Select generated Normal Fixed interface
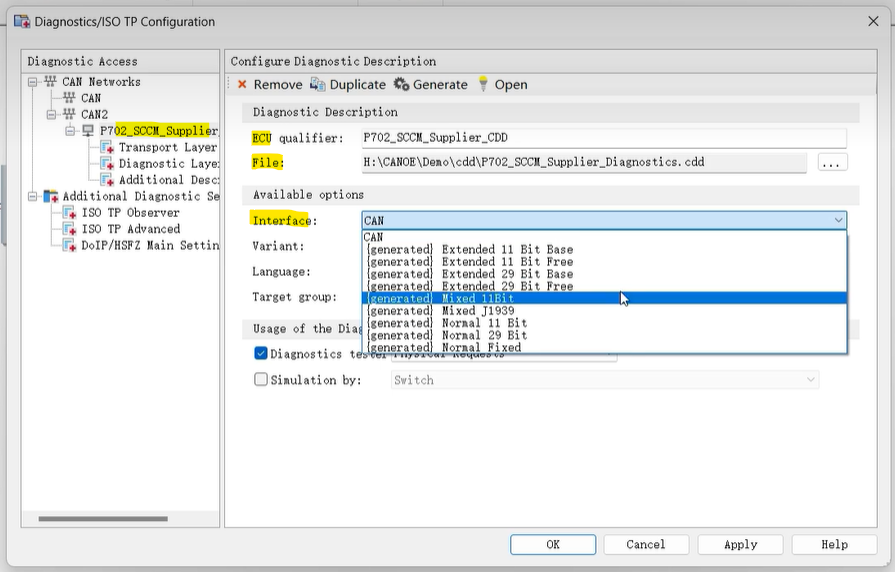 (x=604, y=347)
